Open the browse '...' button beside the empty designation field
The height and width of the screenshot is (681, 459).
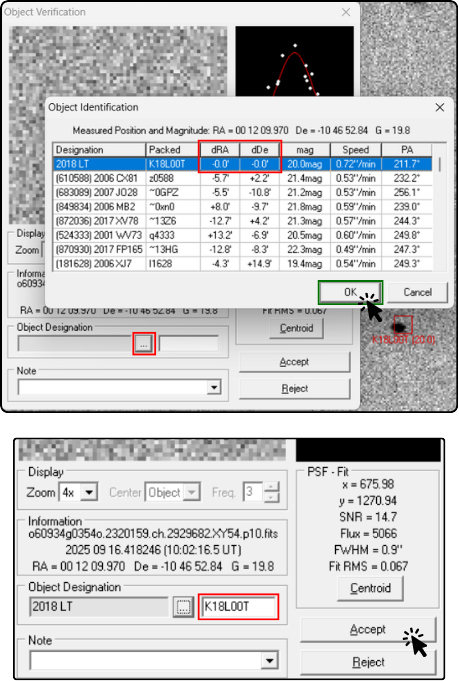point(144,344)
